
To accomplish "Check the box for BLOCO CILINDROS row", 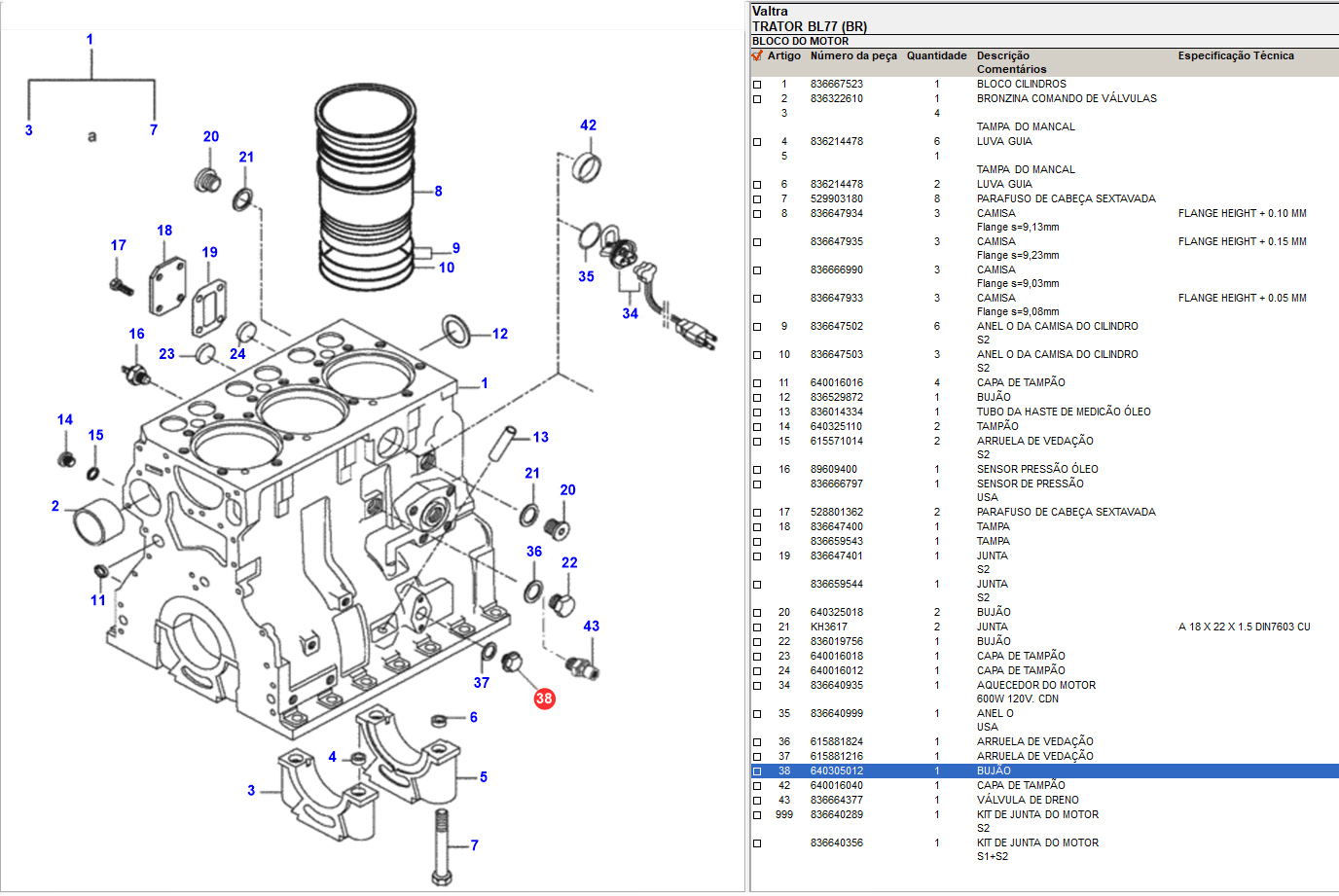I will click(x=757, y=85).
